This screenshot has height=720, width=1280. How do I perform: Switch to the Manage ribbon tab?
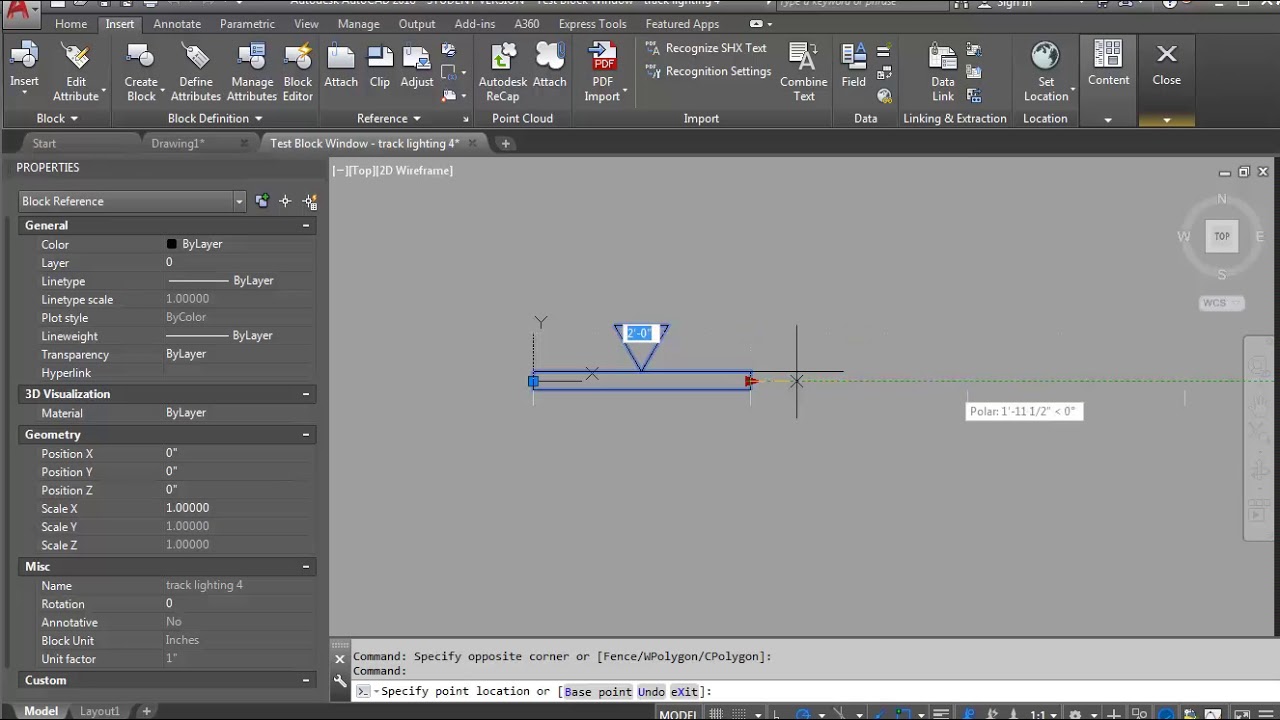click(x=358, y=24)
